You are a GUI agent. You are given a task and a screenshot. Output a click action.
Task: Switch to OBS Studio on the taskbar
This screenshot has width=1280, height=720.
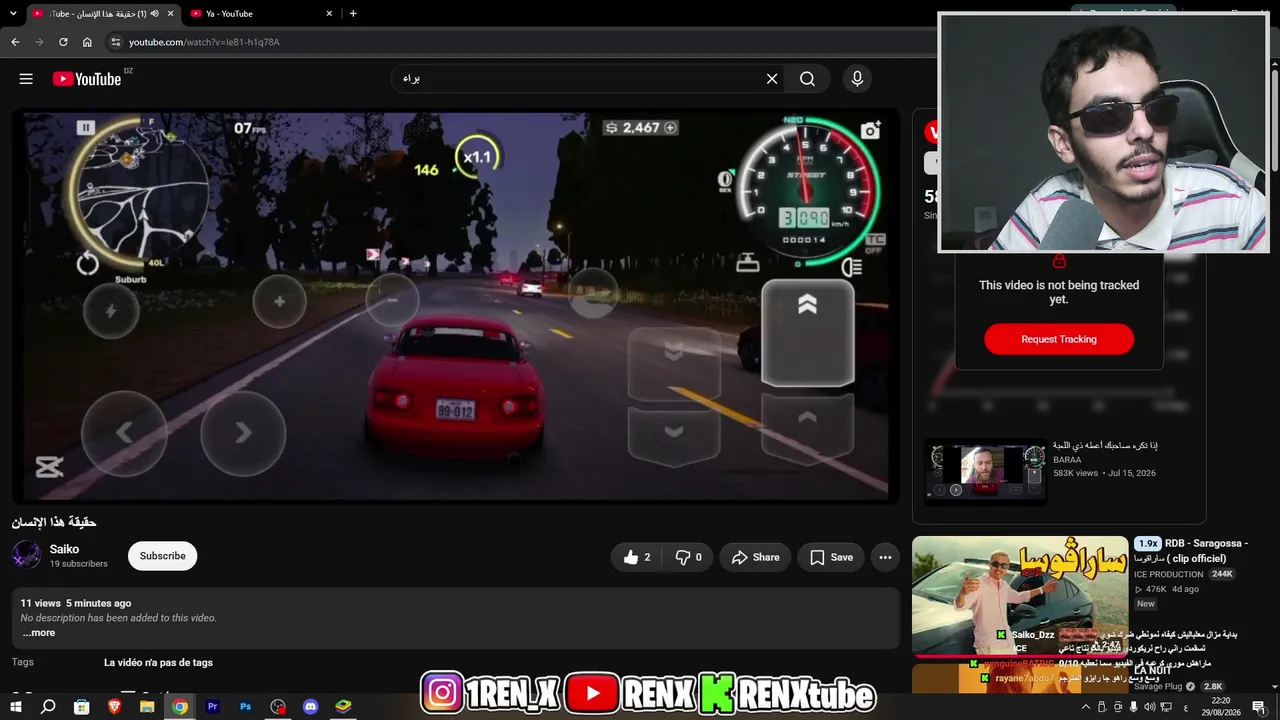278,707
